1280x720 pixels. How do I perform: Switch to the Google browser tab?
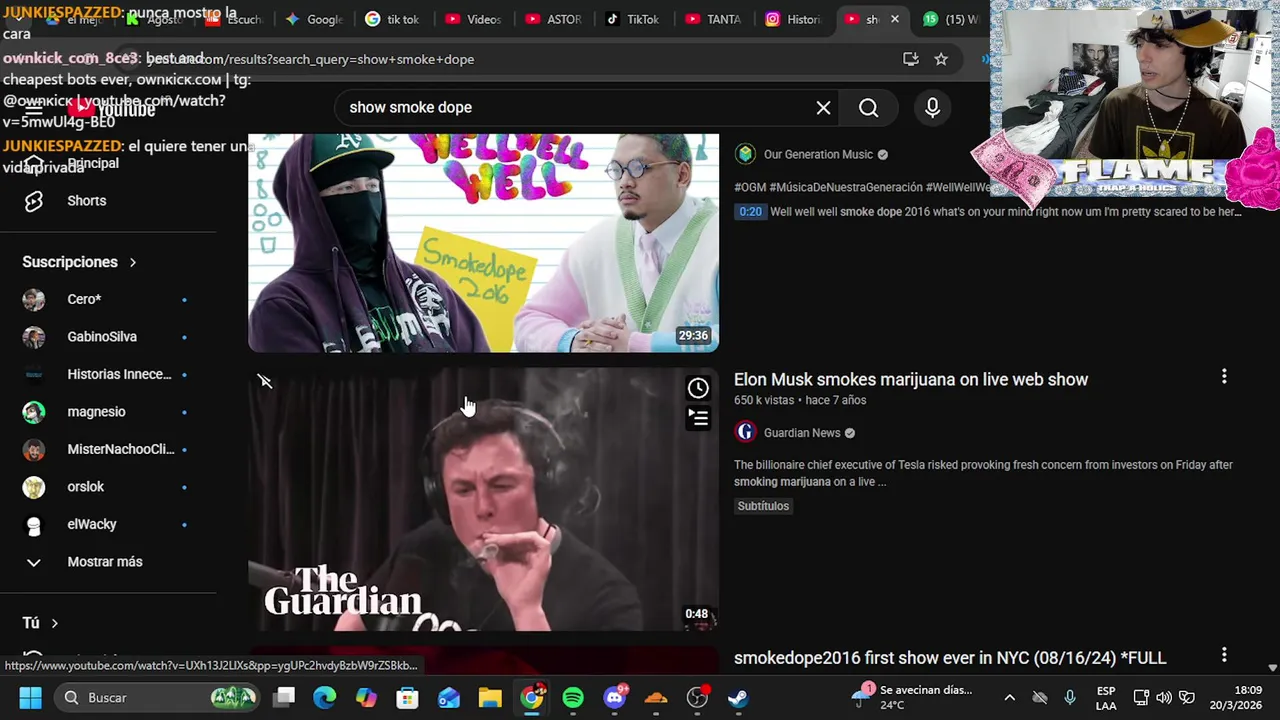[314, 19]
